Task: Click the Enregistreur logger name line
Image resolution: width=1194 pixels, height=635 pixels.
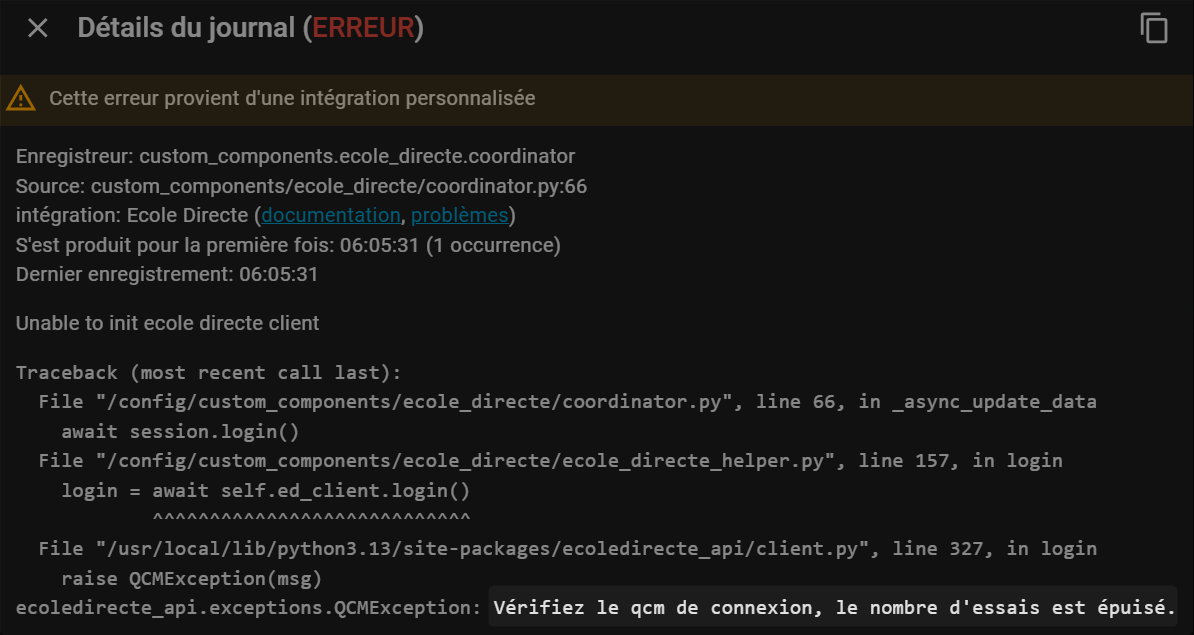Action: 295,157
